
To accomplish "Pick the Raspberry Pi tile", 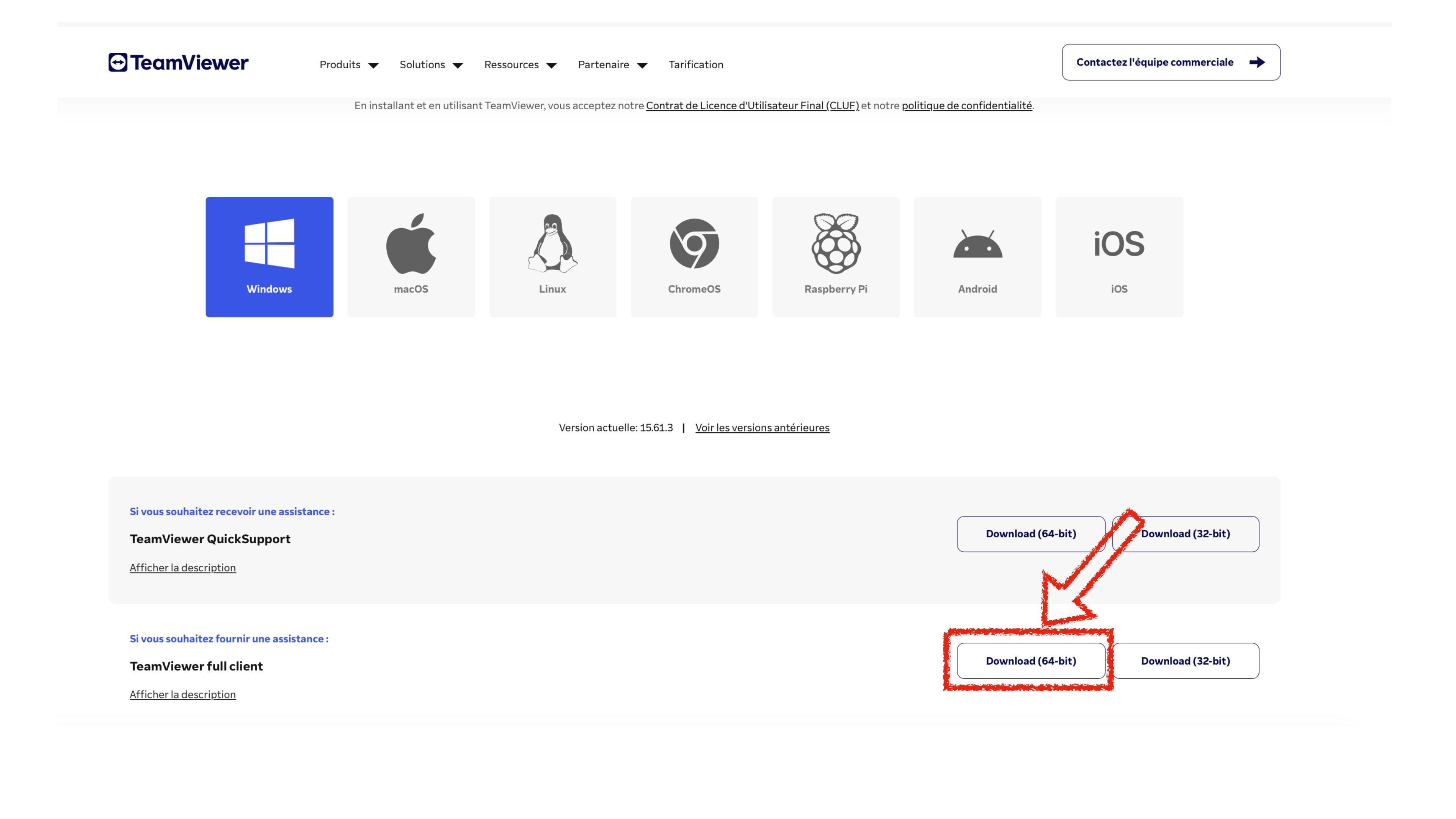I will (x=836, y=257).
